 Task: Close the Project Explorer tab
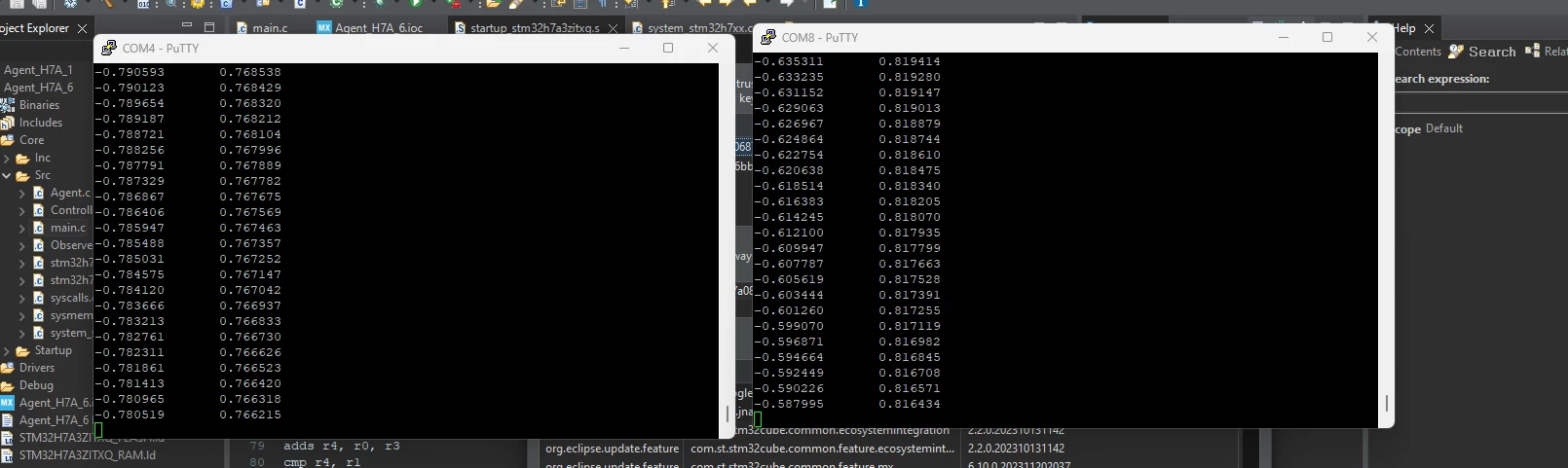coord(82,28)
